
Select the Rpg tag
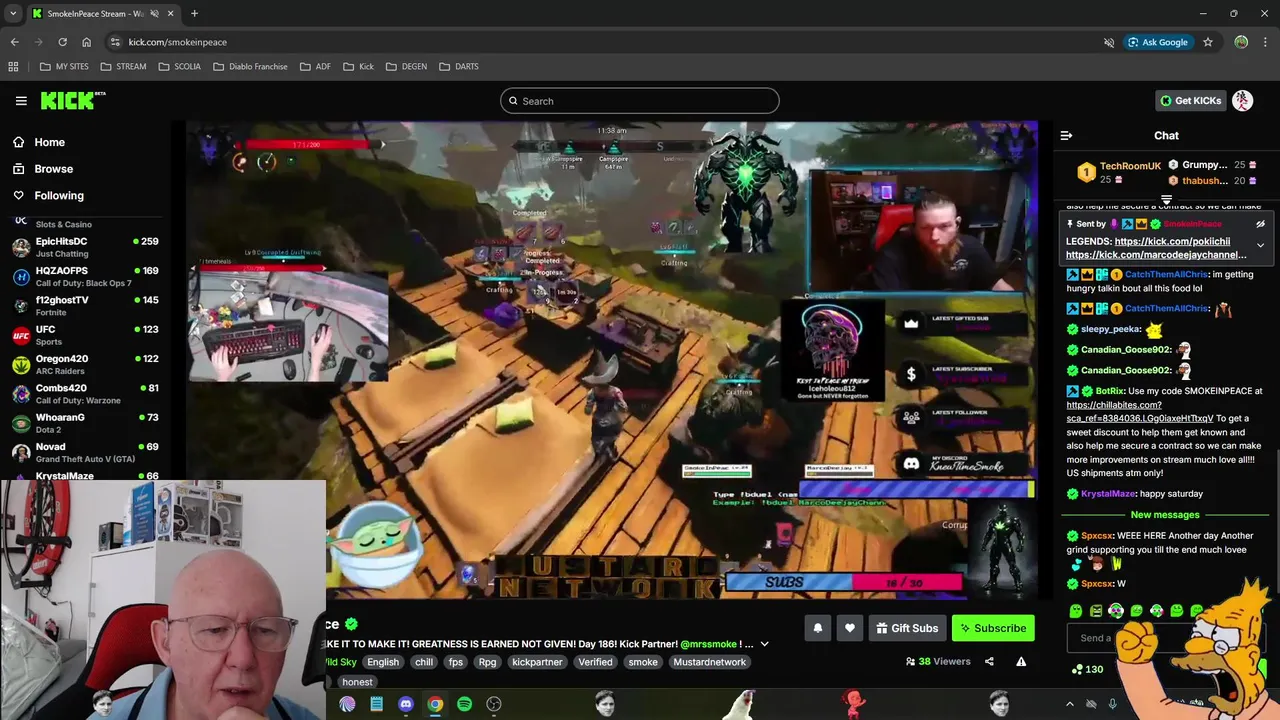click(x=487, y=662)
